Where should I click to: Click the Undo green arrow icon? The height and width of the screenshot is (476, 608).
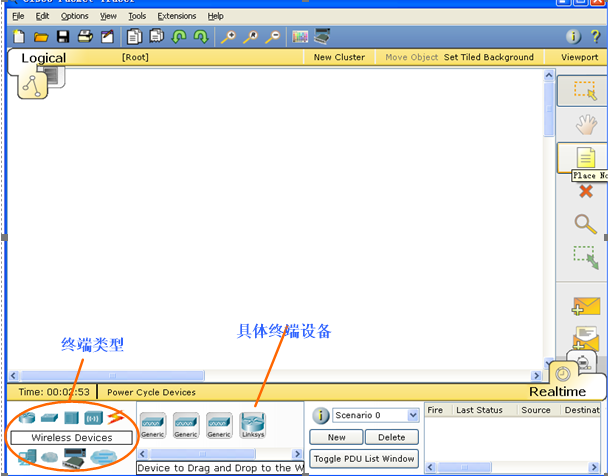(179, 37)
